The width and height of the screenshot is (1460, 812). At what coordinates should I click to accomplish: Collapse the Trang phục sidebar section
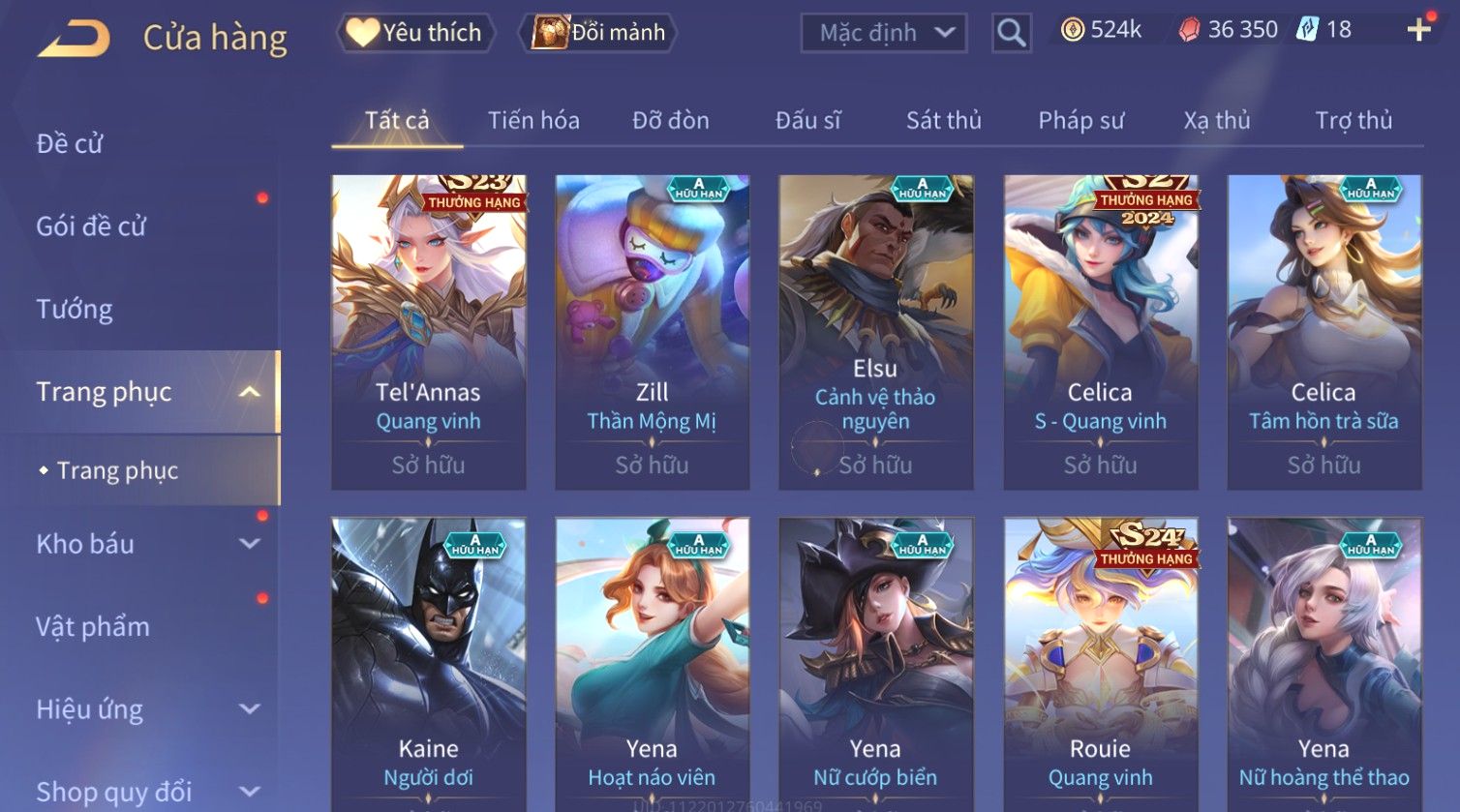[x=250, y=392]
